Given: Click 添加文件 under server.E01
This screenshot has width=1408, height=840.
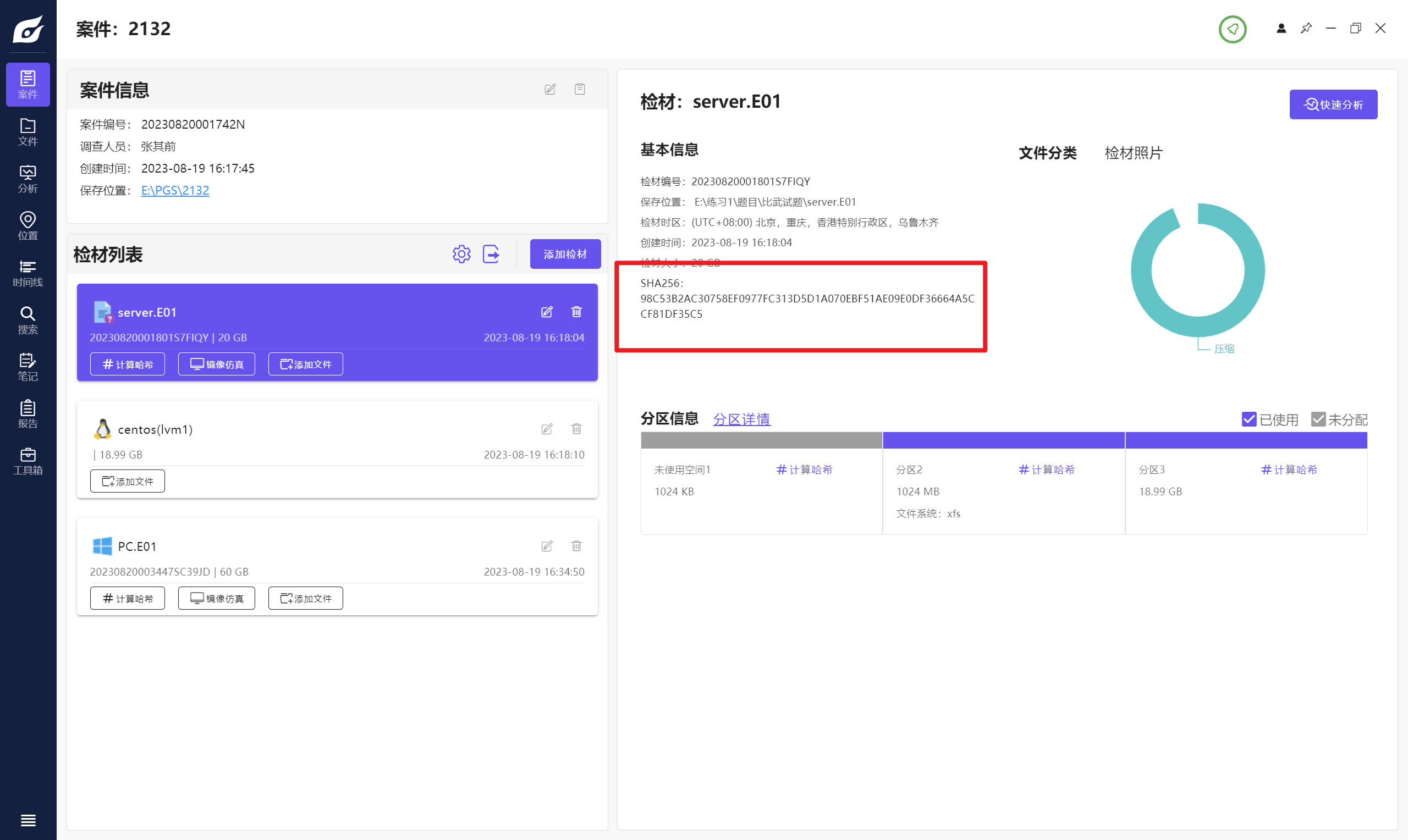Looking at the screenshot, I should click(x=305, y=364).
